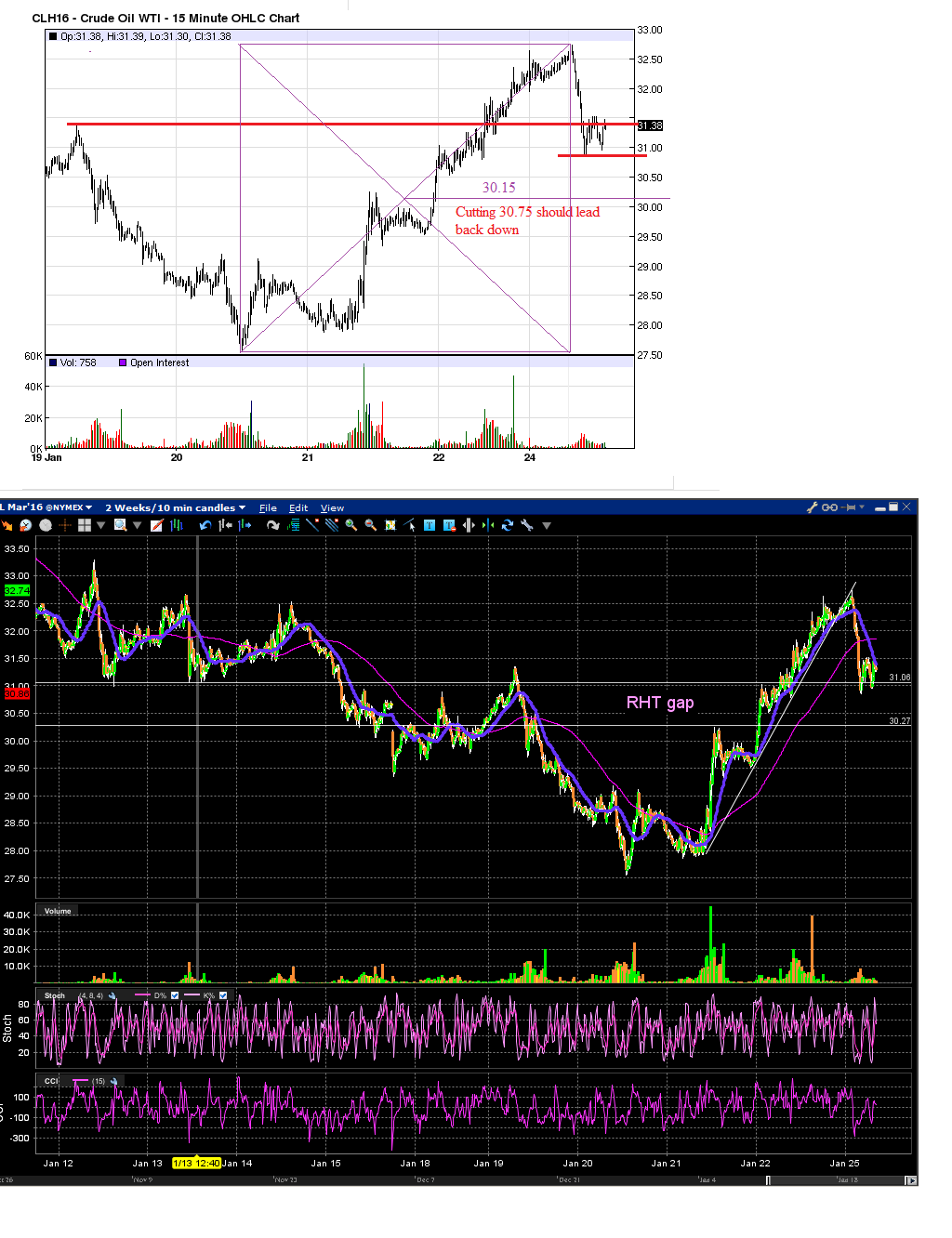Viewport: 952px width, 1238px height.
Task: Click the horizontal compress arrows icon
Action: (x=488, y=525)
